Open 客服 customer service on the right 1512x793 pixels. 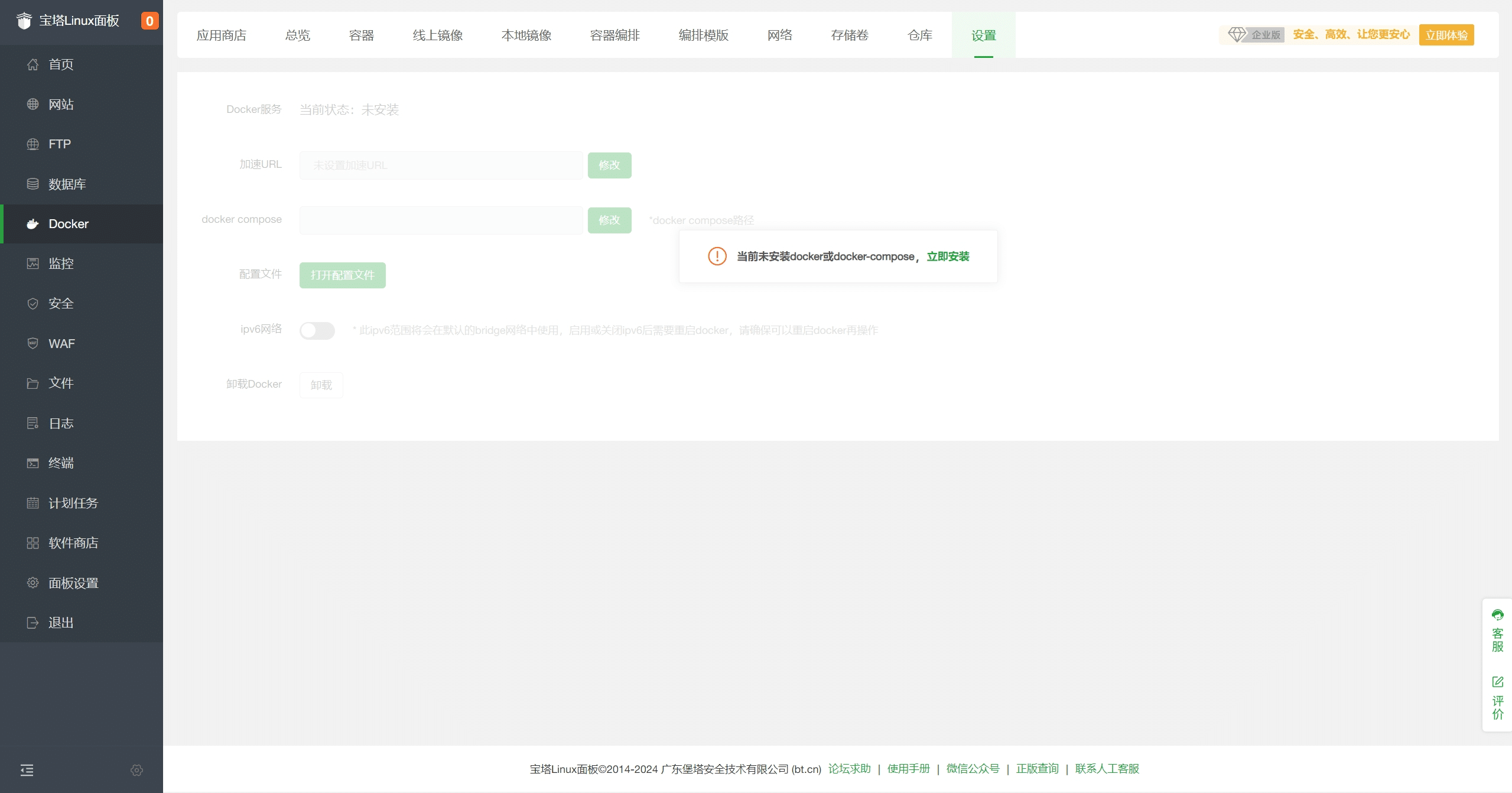1498,635
